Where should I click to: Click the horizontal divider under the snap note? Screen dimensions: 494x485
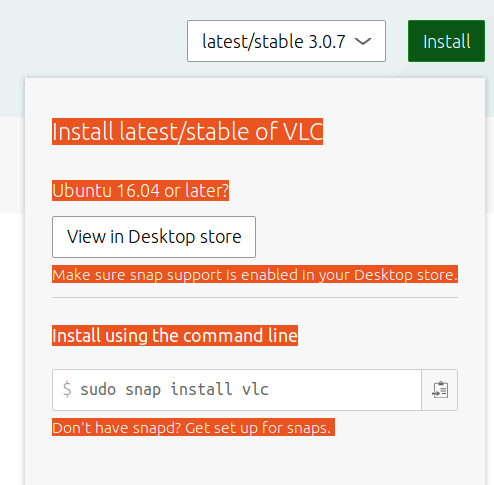[x=255, y=297]
